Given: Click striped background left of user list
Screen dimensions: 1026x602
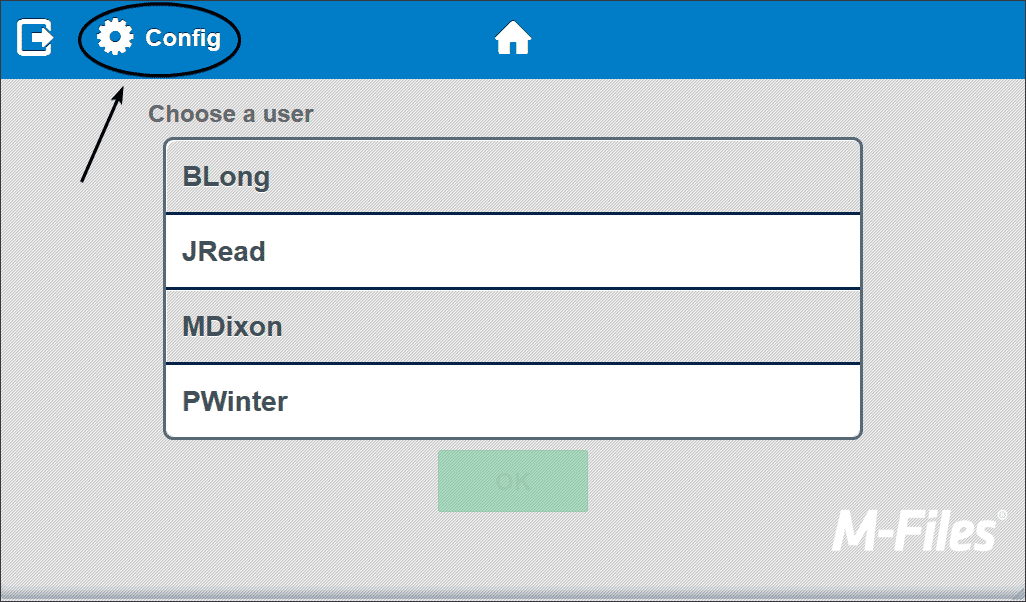Looking at the screenshot, I should pos(80,300).
